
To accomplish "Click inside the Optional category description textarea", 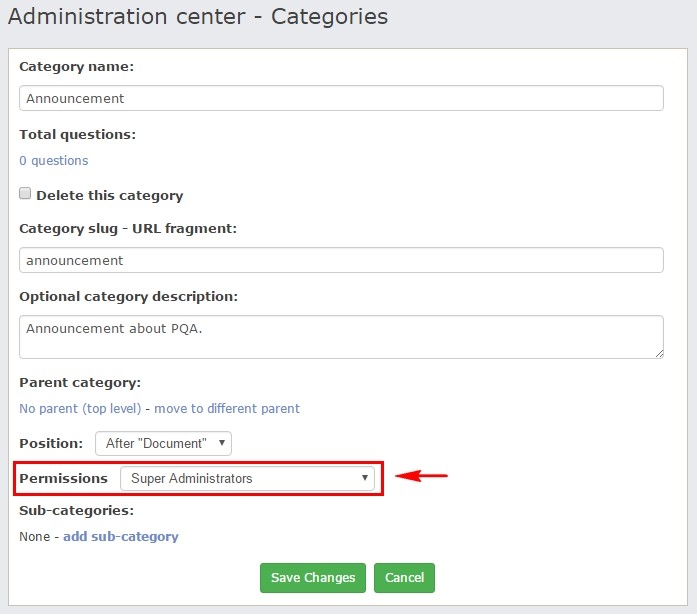I will pos(341,337).
